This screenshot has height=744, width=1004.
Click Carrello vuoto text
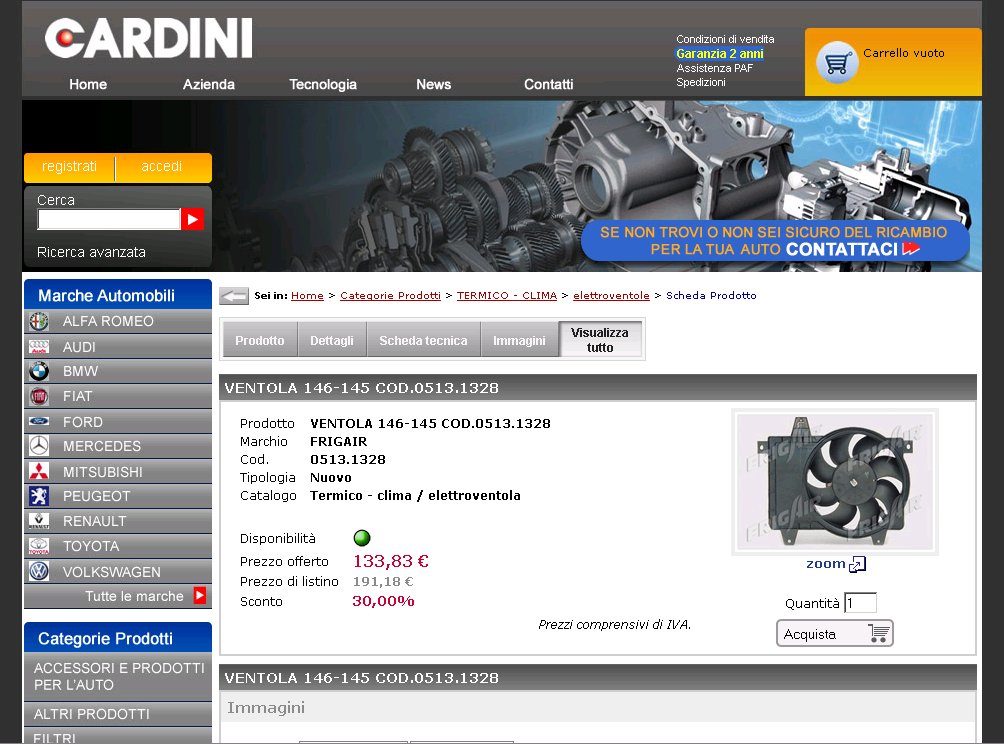pyautogui.click(x=903, y=53)
